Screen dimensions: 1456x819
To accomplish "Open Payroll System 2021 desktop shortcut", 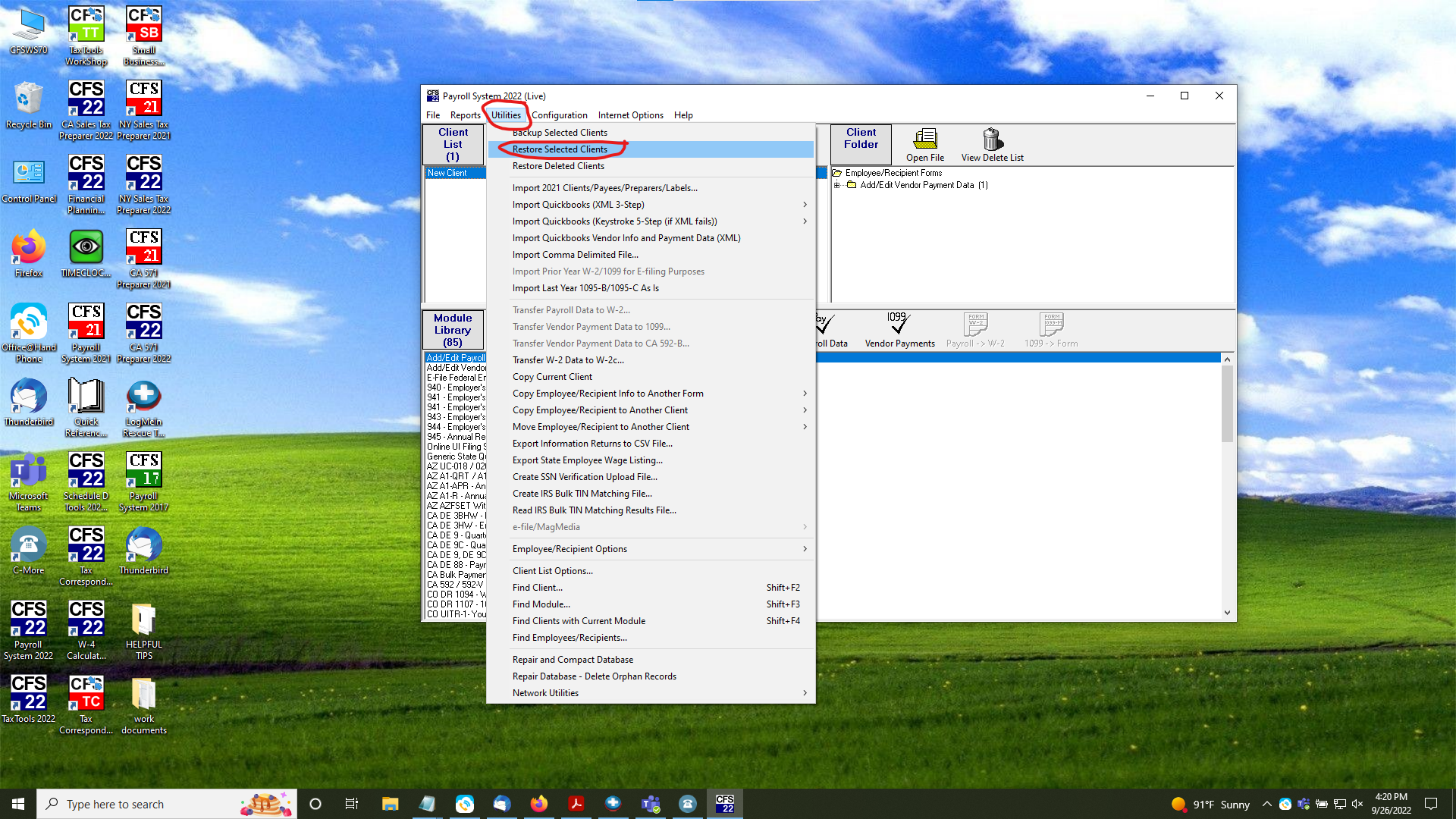I will pyautogui.click(x=86, y=333).
